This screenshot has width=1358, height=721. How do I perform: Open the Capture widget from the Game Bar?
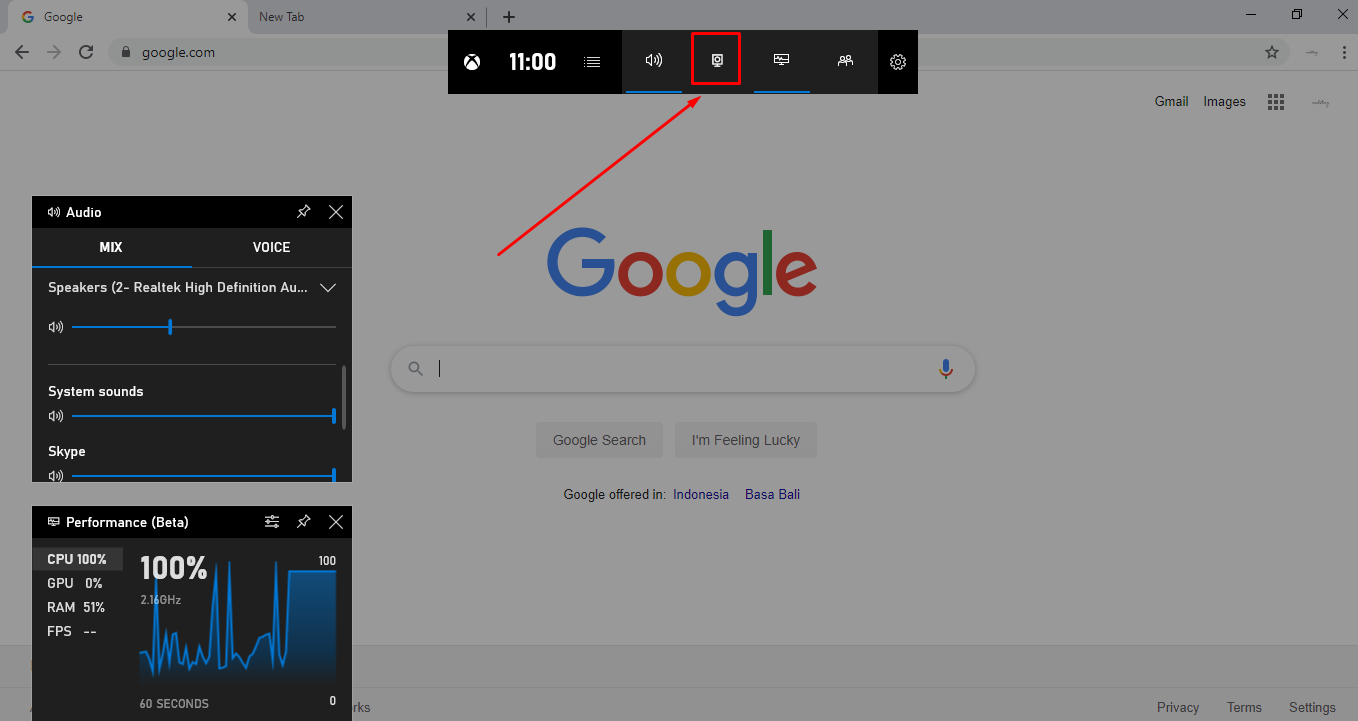coord(716,61)
